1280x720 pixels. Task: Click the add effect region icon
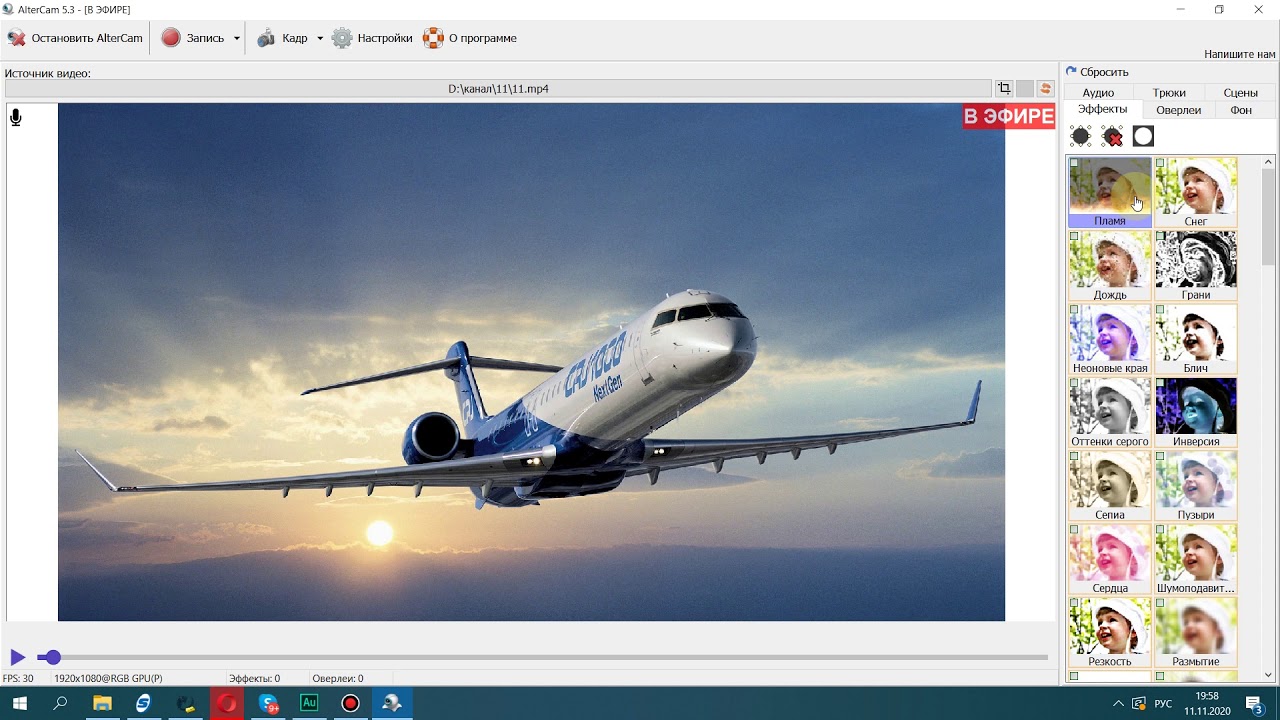pyautogui.click(x=1080, y=136)
